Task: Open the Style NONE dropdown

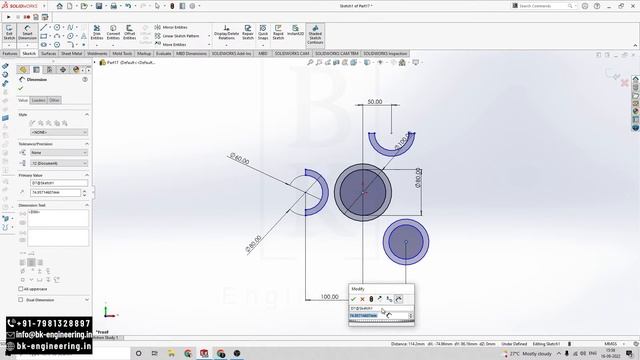Action: [x=59, y=132]
